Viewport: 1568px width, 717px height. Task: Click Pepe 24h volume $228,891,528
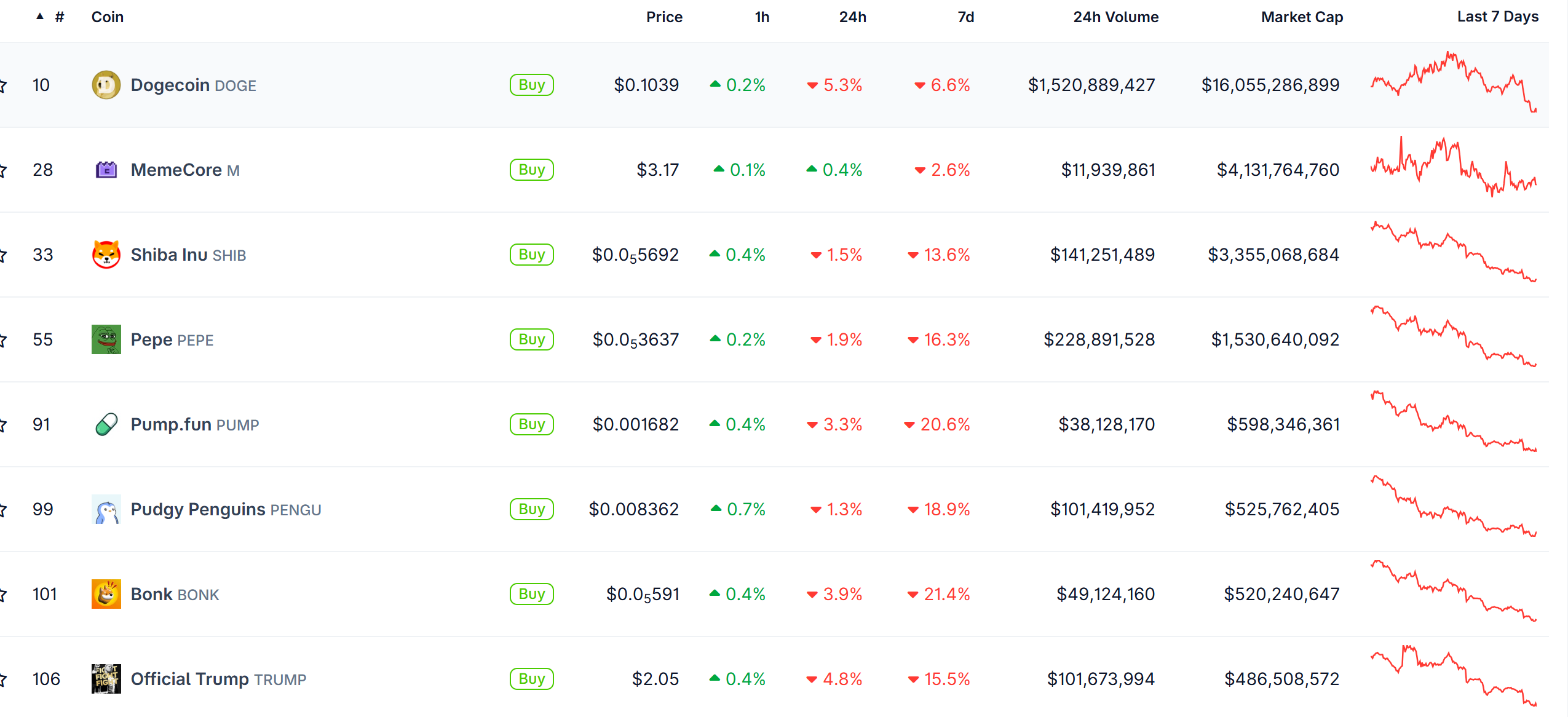tap(1099, 339)
